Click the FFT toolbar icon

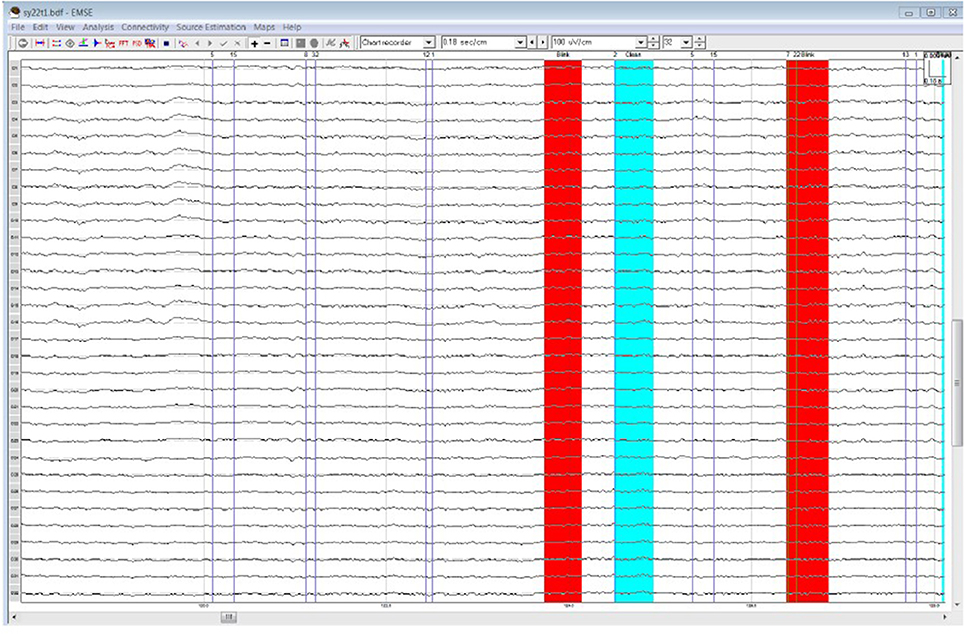click(x=124, y=43)
